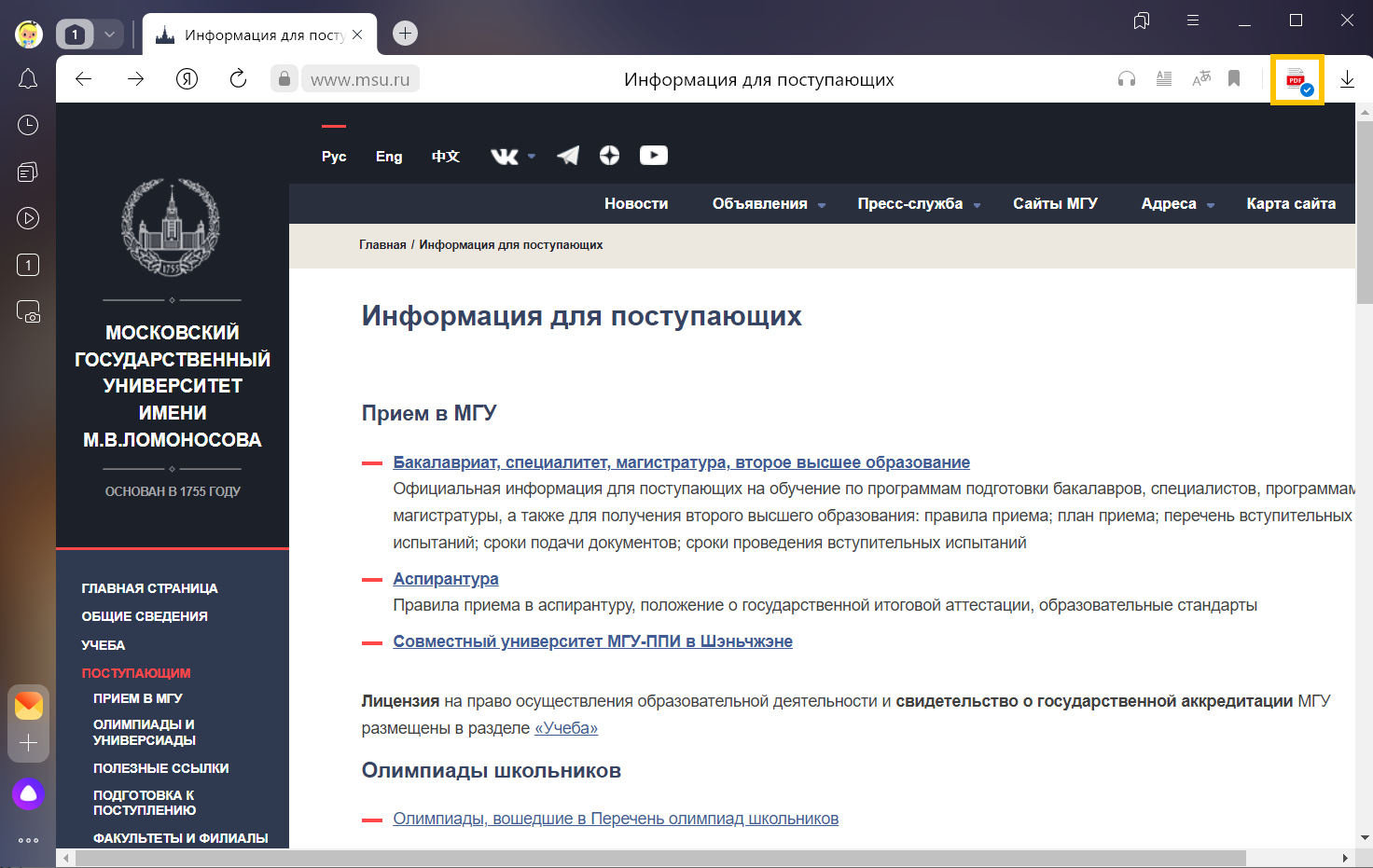Open screenshot tool in sidebar
The width and height of the screenshot is (1373, 868).
point(28,311)
